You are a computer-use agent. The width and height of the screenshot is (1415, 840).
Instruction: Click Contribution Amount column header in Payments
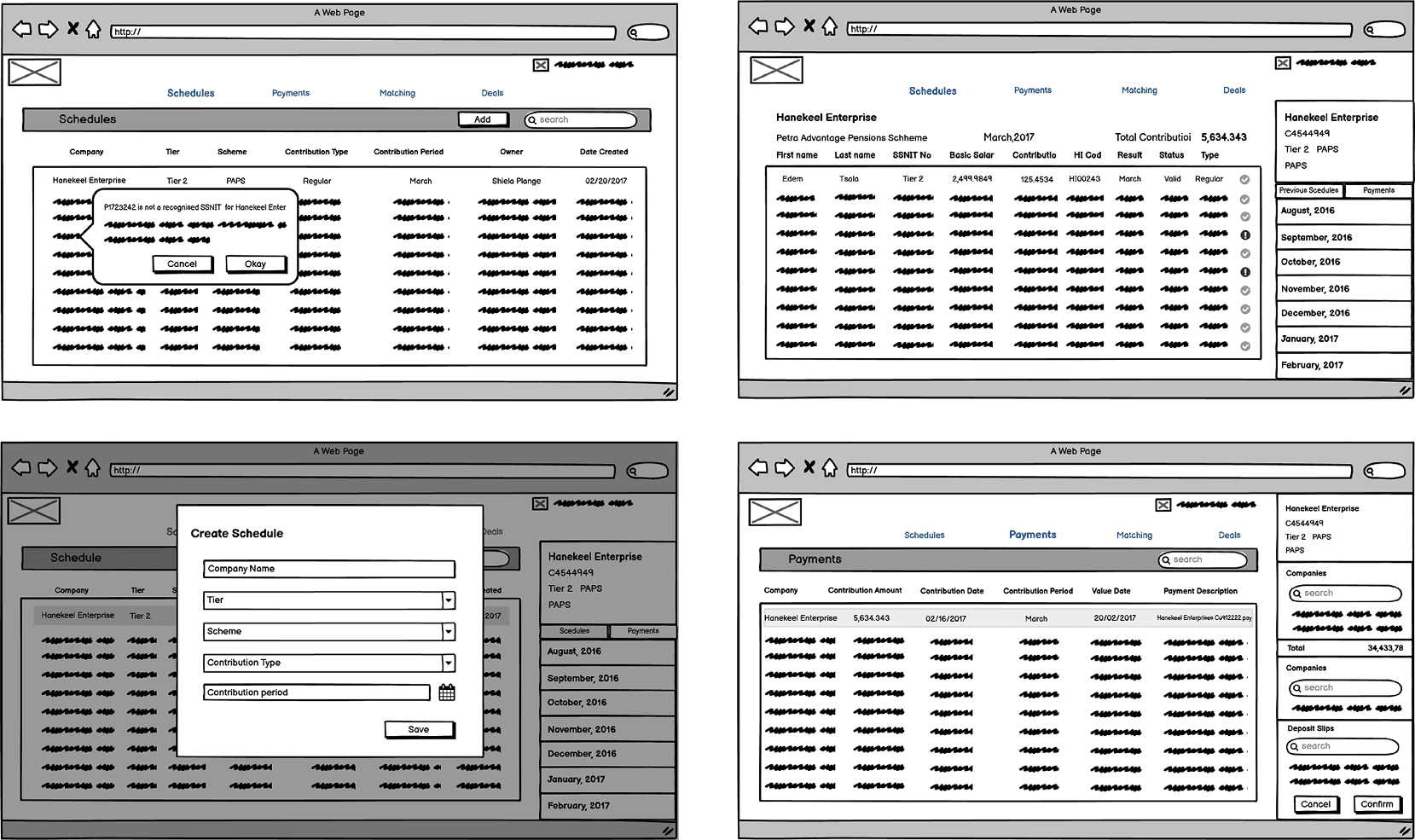click(865, 590)
